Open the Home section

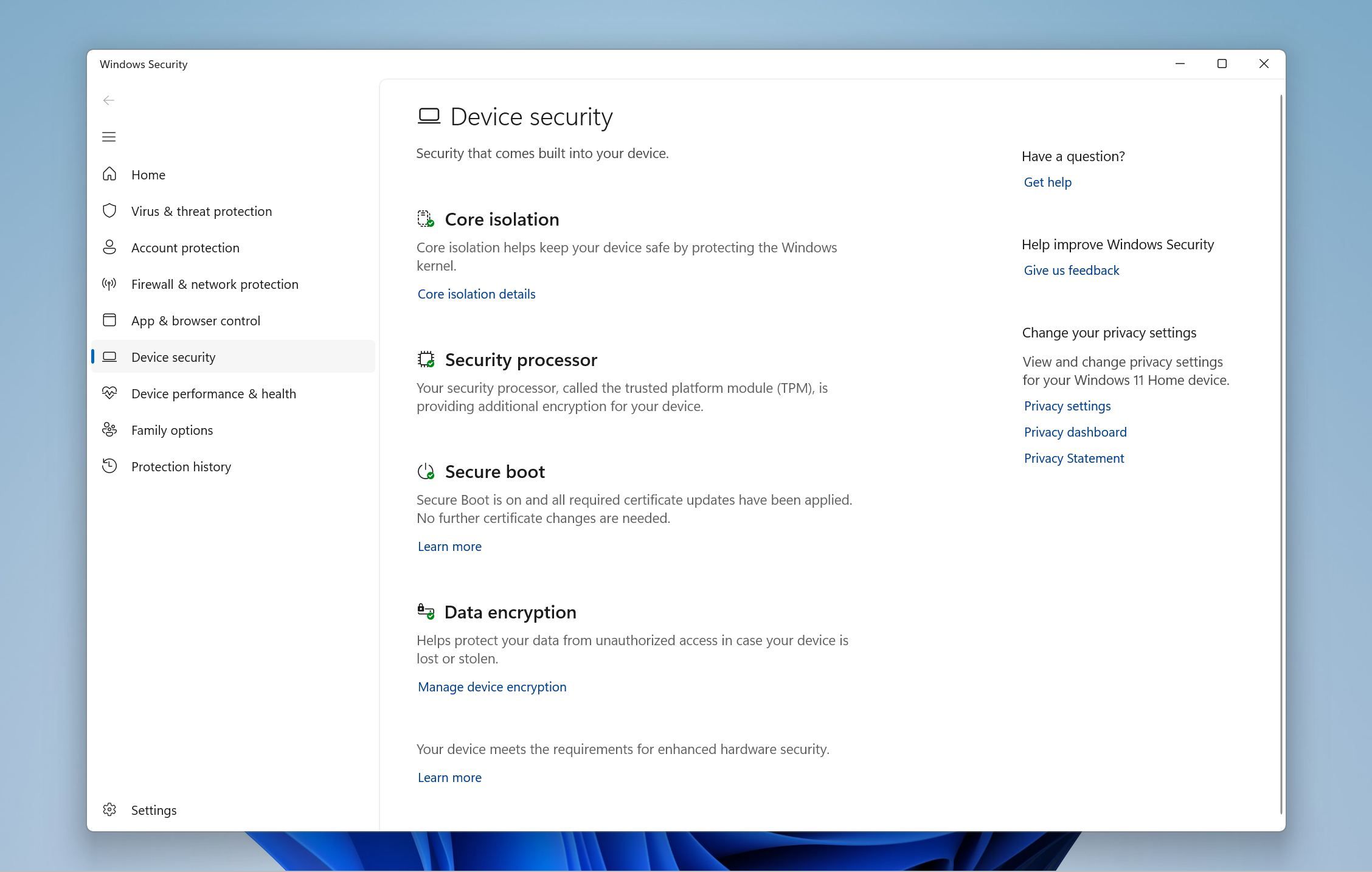[x=233, y=175]
